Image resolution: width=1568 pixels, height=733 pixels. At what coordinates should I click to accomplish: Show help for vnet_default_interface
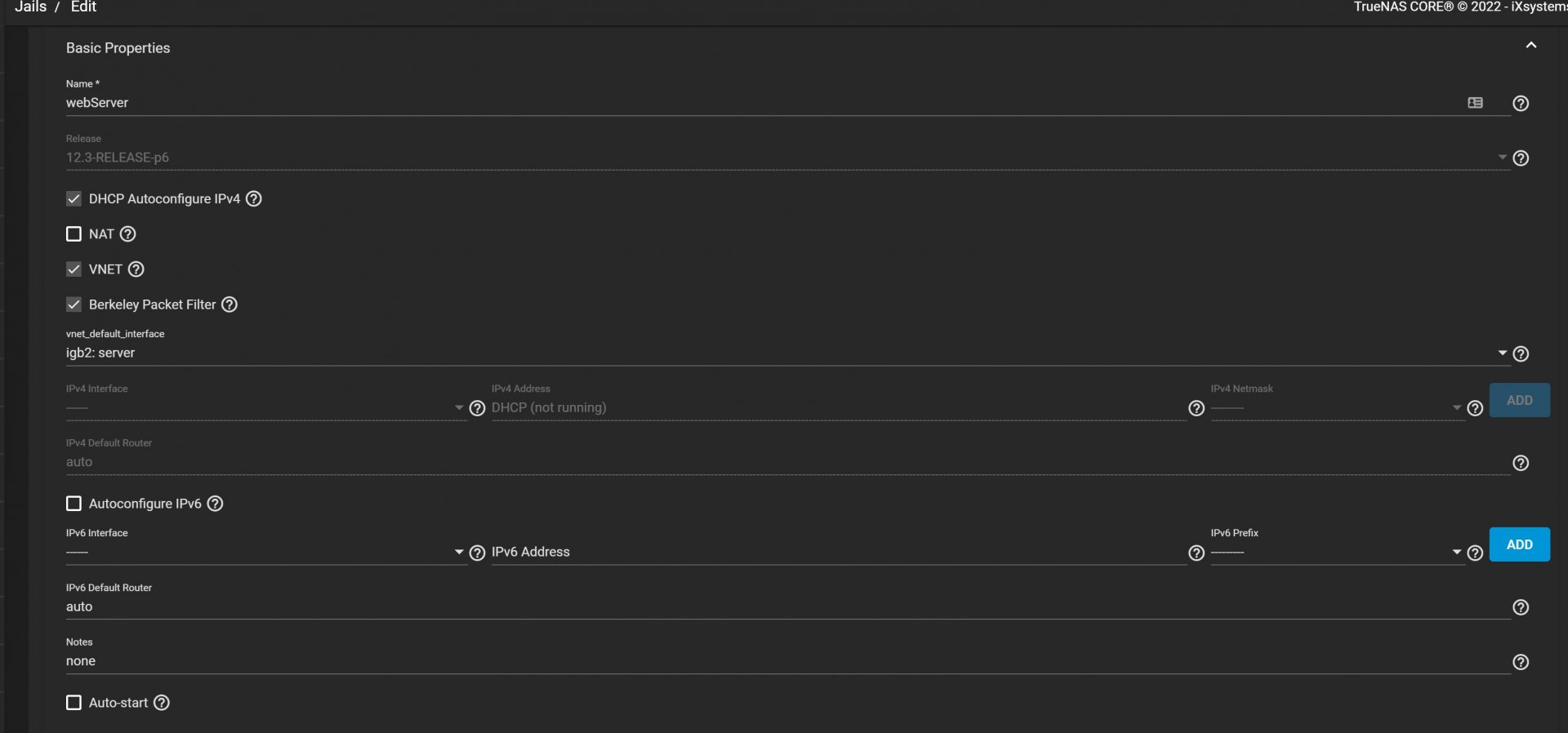point(1520,354)
